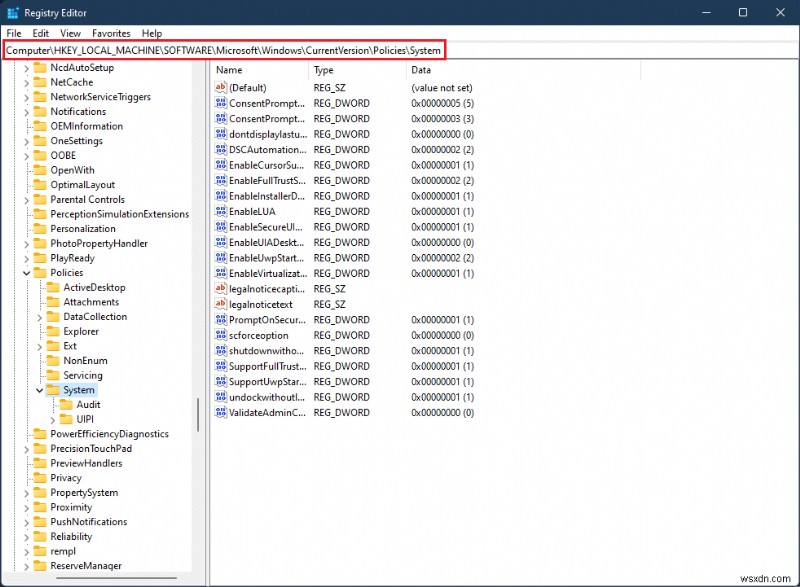Viewport: 800px width, 587px height.
Task: Open the Help menu
Action: click(152, 33)
